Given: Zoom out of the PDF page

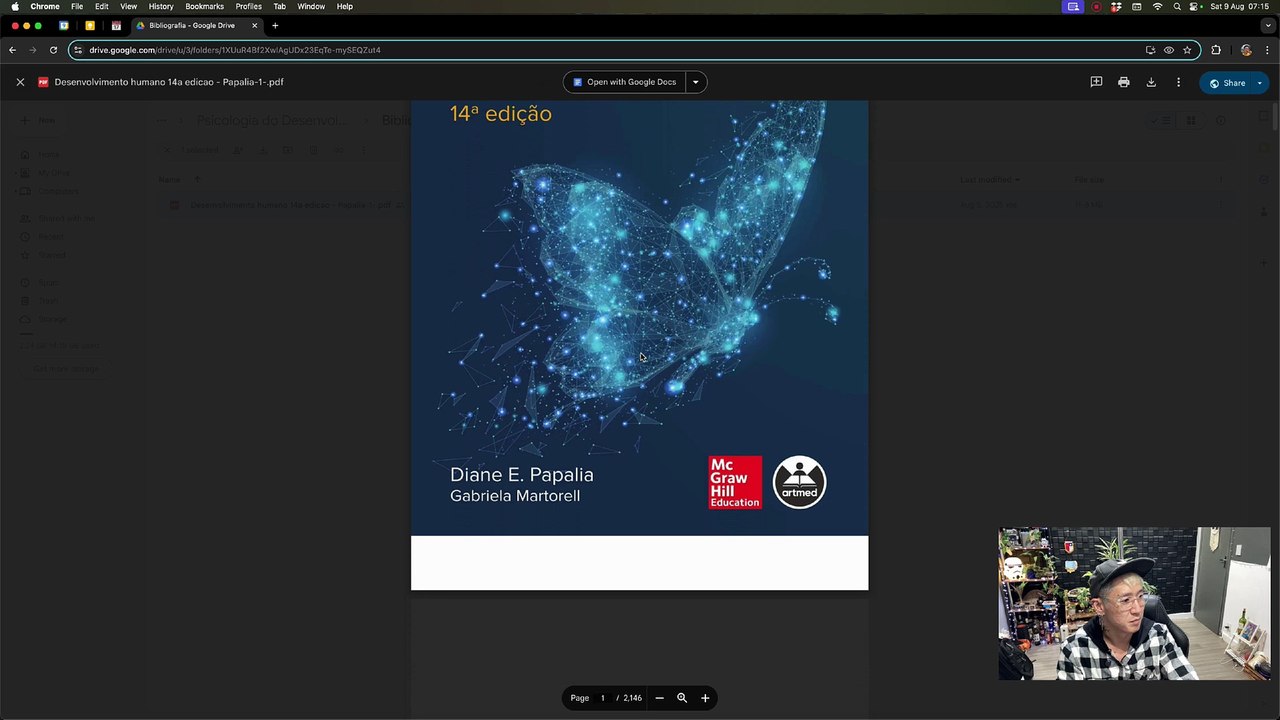Looking at the screenshot, I should [659, 698].
